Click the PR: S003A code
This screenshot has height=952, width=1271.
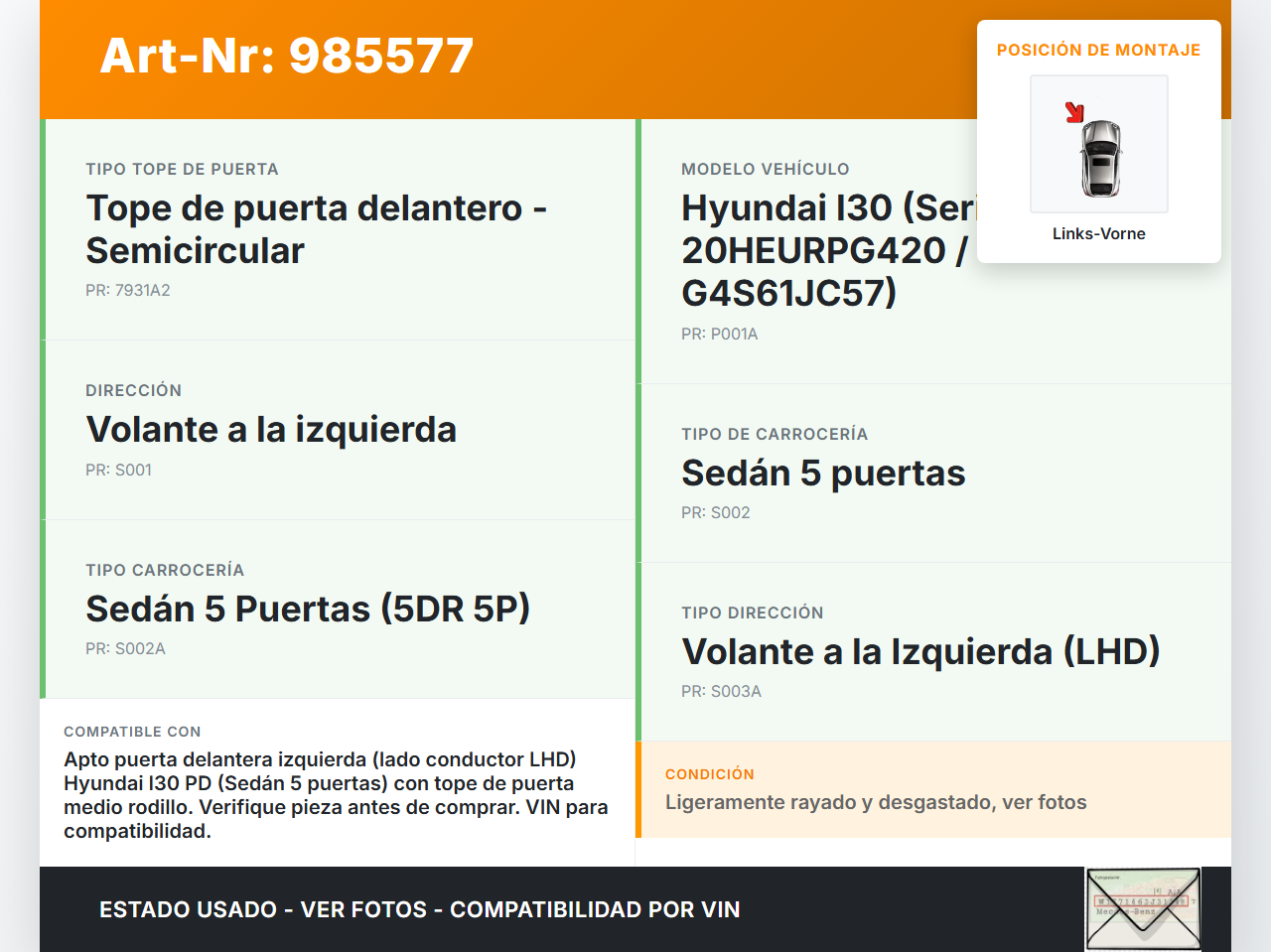click(721, 691)
